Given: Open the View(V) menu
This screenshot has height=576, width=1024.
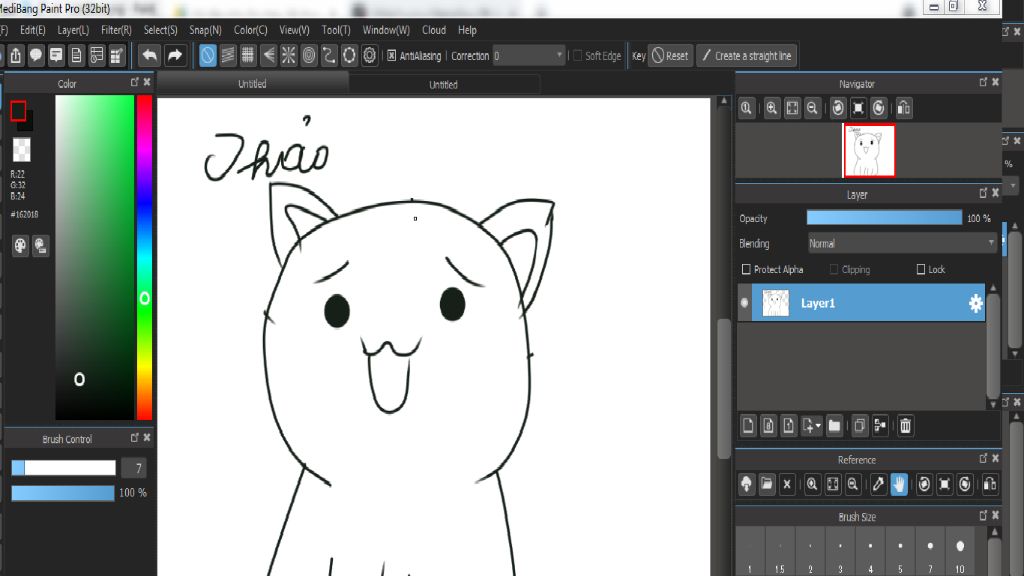Looking at the screenshot, I should pyautogui.click(x=295, y=30).
